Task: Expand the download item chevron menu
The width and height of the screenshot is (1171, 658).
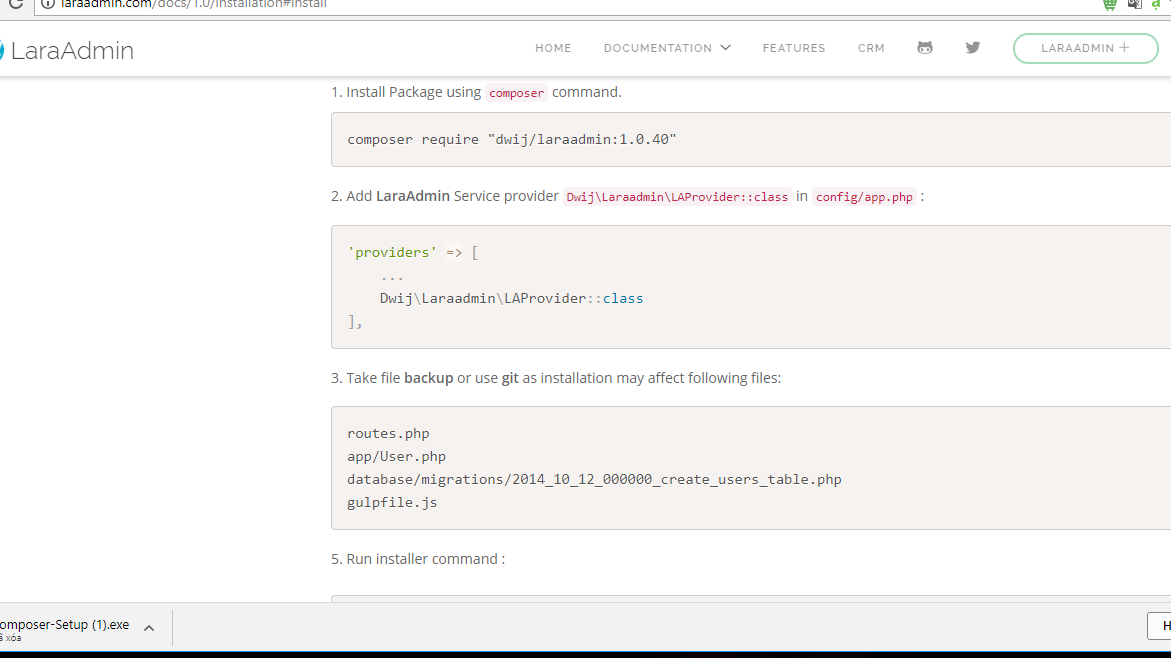Action: (149, 628)
